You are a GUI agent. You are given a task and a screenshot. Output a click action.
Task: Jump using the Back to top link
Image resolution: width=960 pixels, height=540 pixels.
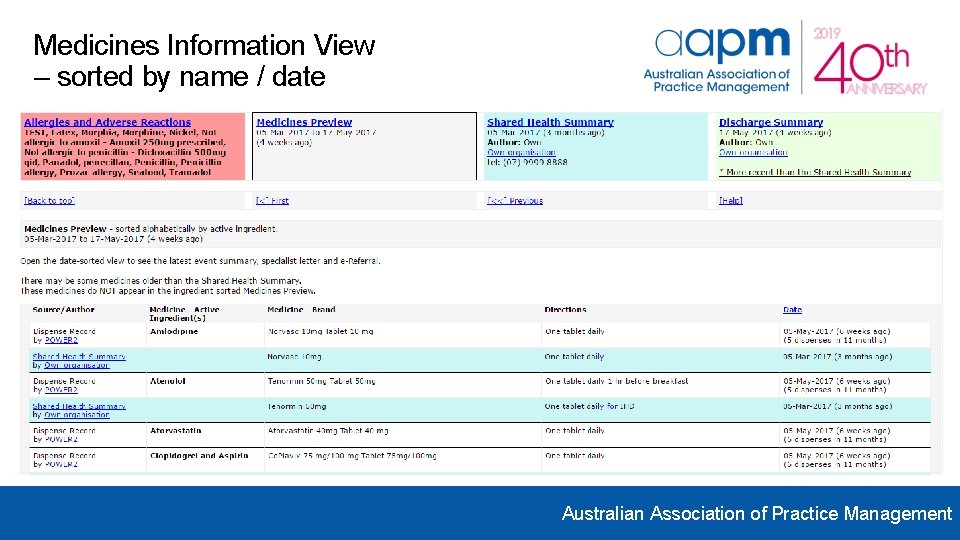49,200
